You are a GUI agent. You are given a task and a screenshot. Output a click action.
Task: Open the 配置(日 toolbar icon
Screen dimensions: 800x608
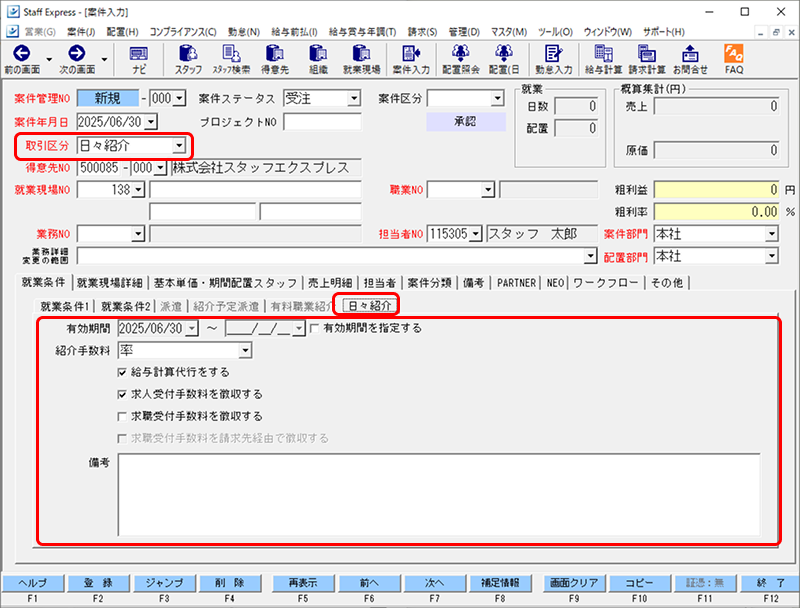(x=504, y=60)
